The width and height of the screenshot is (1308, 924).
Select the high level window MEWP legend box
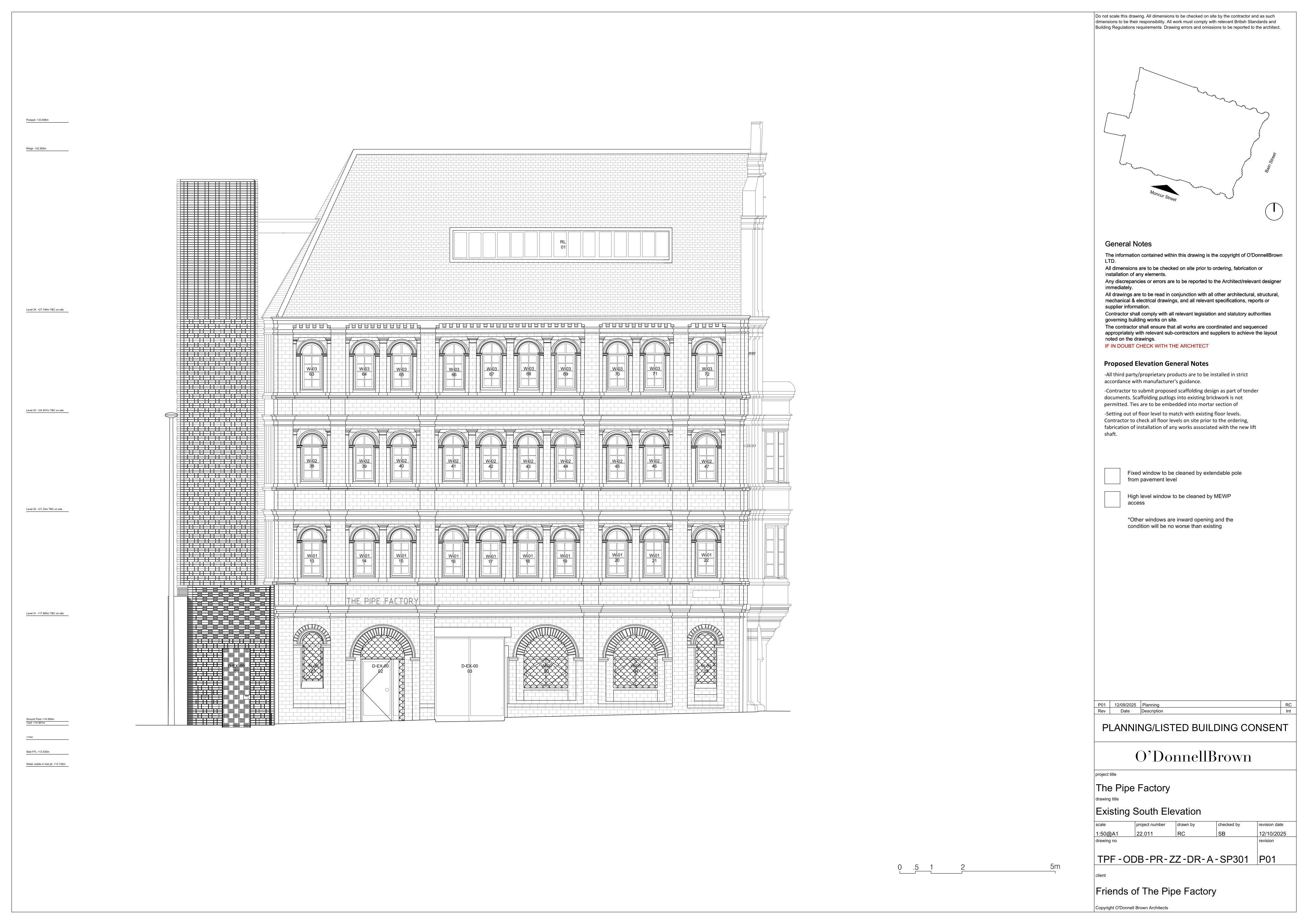(1112, 500)
